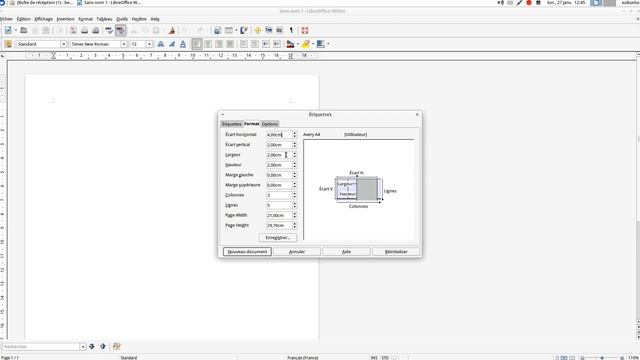Expand the Times New Roman font list
Screen dimensions: 640x360
pyautogui.click(x=124, y=44)
